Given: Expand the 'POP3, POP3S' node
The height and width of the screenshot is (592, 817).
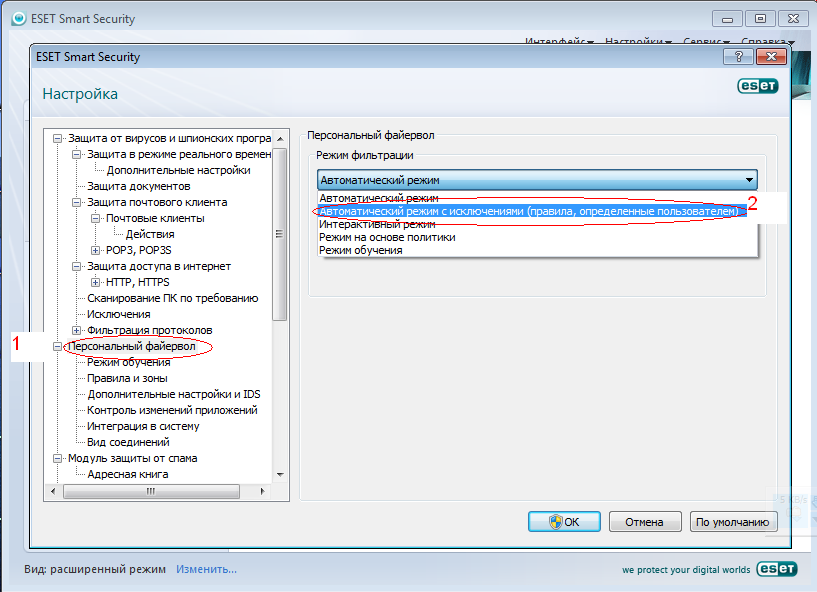Looking at the screenshot, I should point(95,250).
